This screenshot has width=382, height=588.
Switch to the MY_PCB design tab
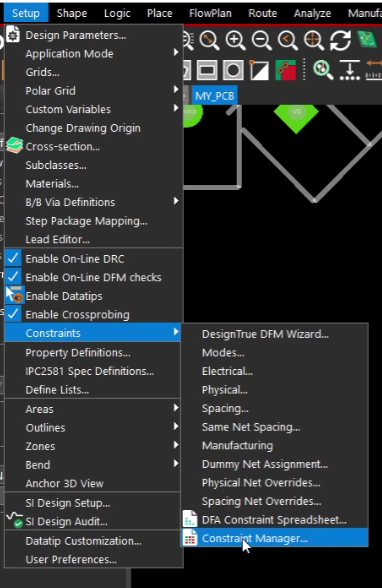point(214,96)
